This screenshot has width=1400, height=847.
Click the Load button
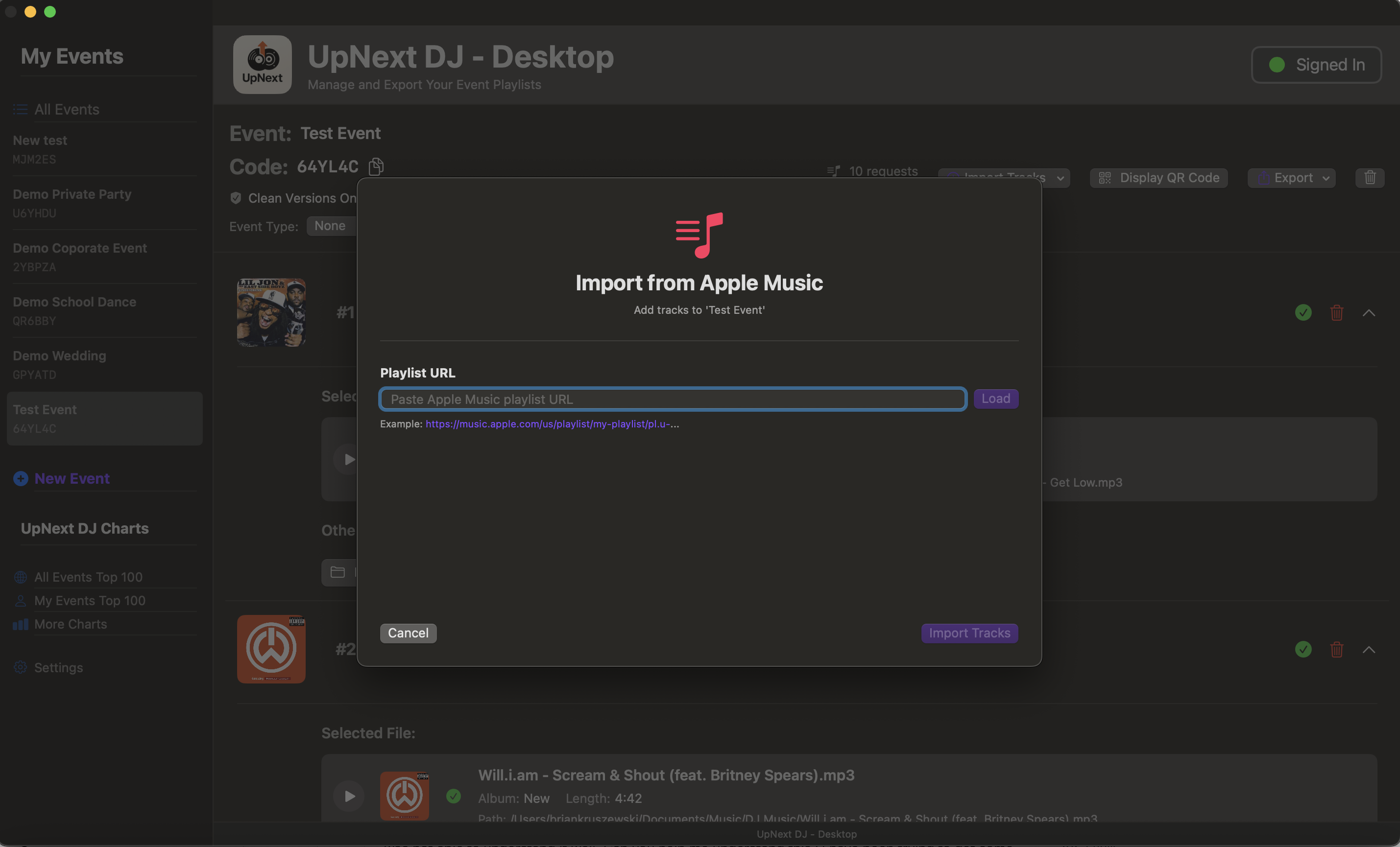click(995, 399)
